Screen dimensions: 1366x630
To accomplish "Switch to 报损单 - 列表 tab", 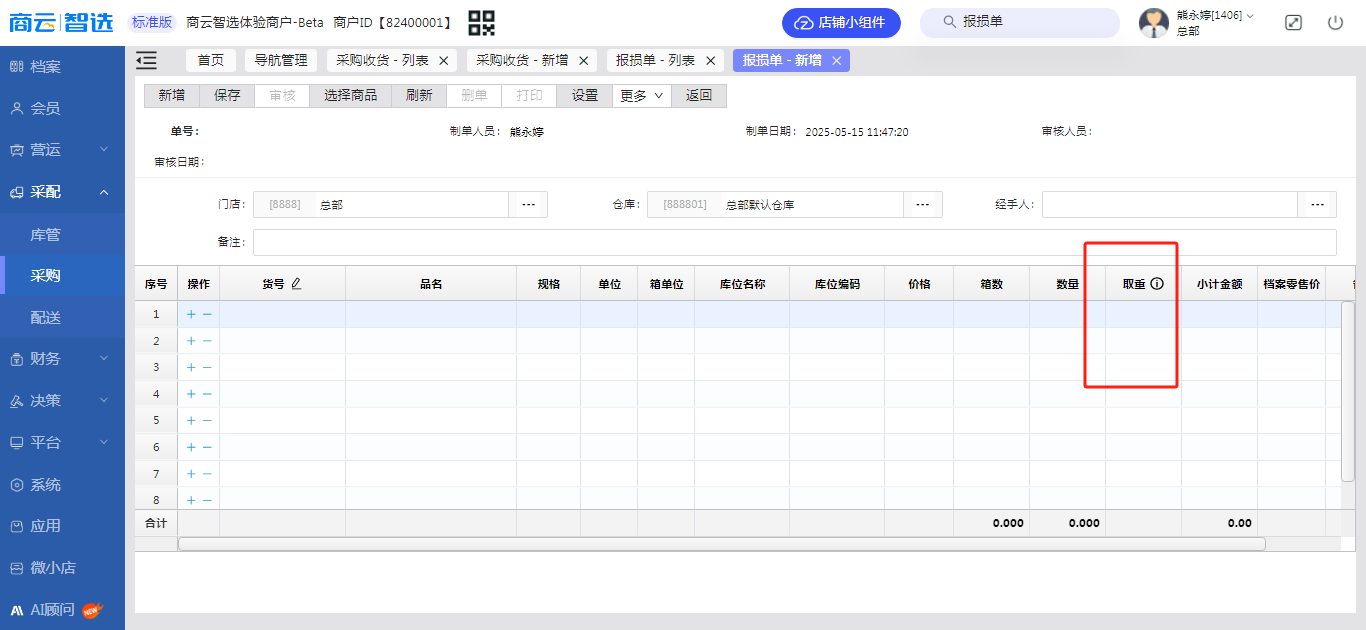I will (x=655, y=61).
